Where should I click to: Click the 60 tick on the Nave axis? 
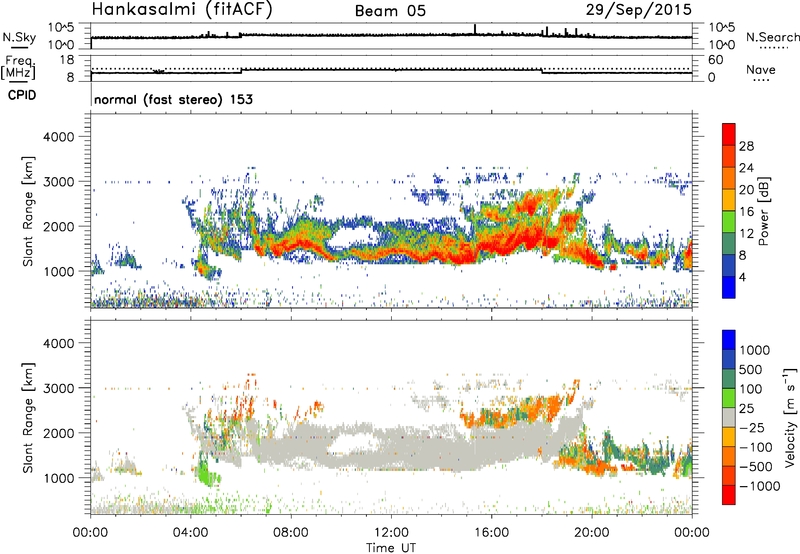coord(716,60)
